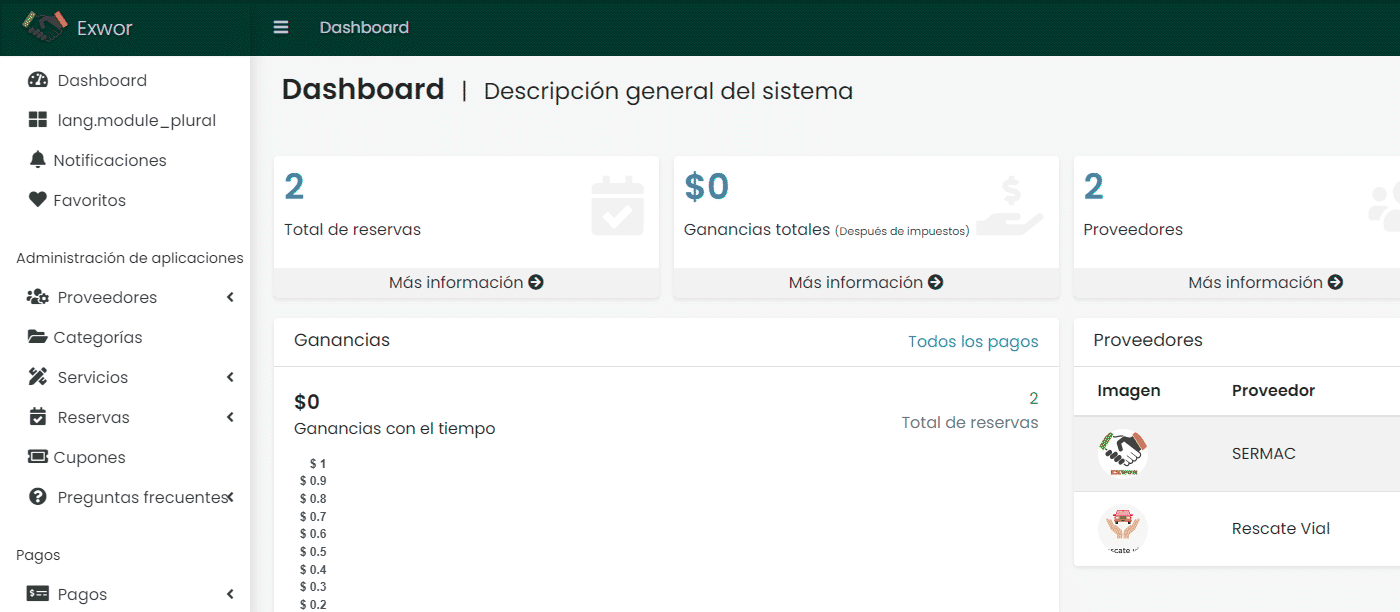The image size is (1400, 612).
Task: Toggle the sidebar with the hamburger icon
Action: pos(281,27)
